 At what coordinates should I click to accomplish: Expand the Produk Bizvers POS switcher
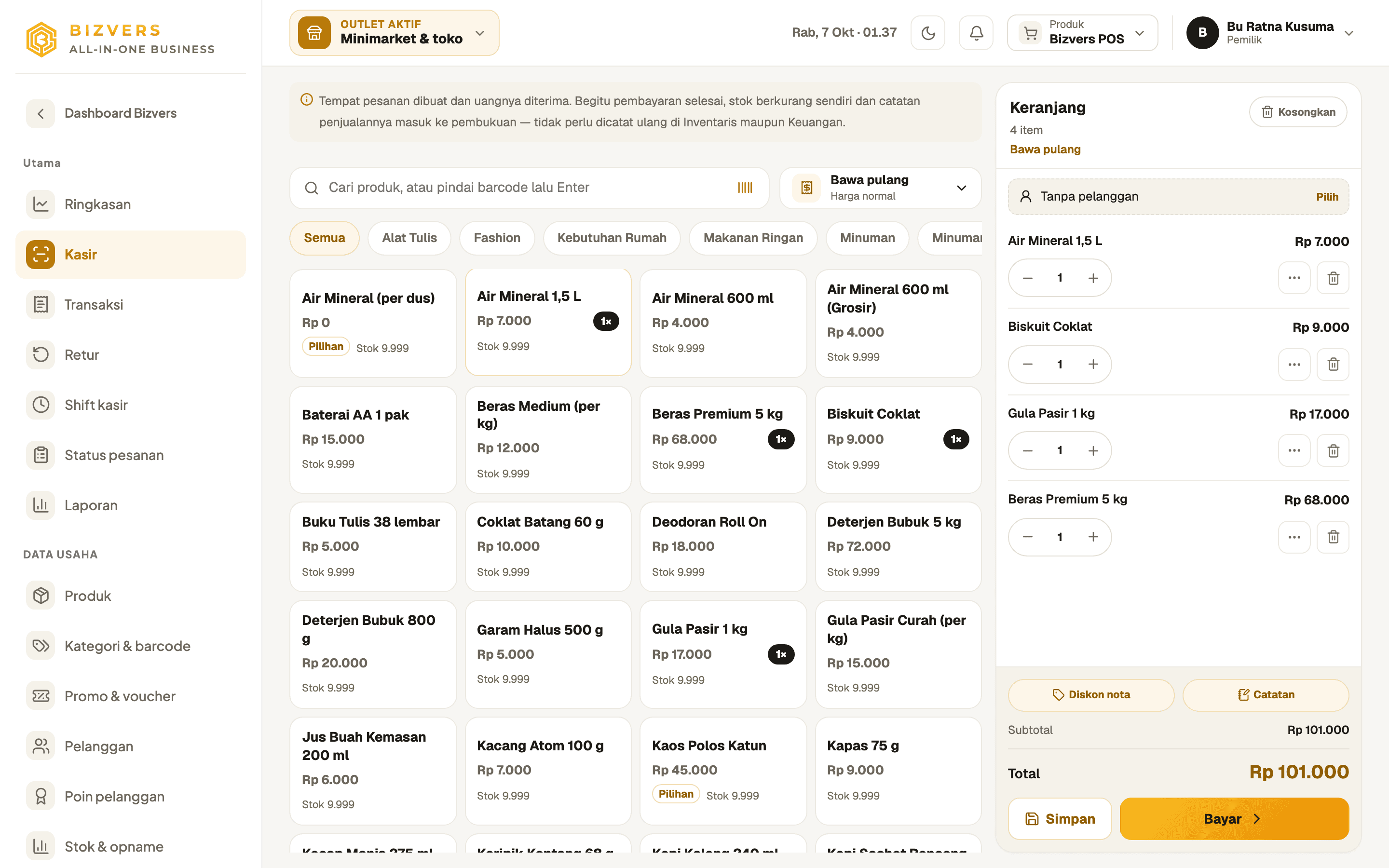coord(1082,33)
